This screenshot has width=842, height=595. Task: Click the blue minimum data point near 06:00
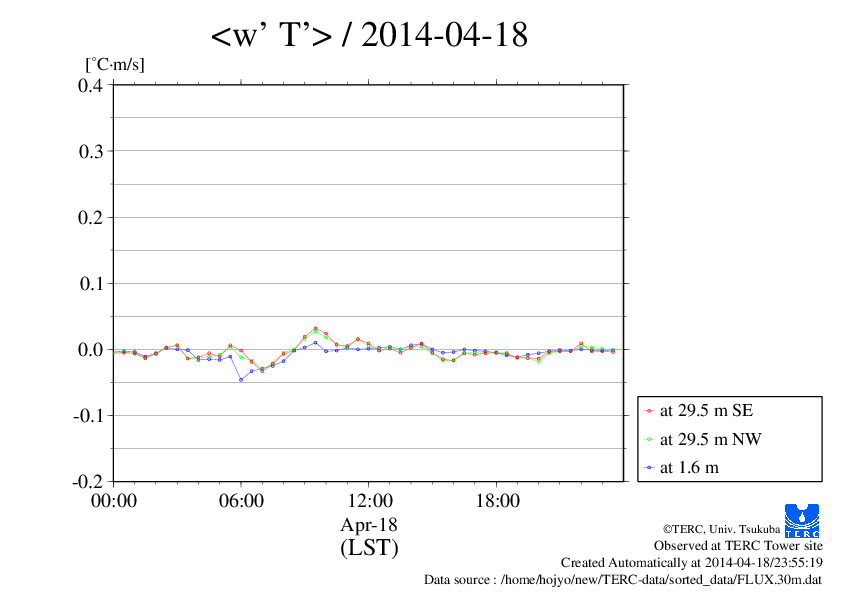pyautogui.click(x=241, y=380)
